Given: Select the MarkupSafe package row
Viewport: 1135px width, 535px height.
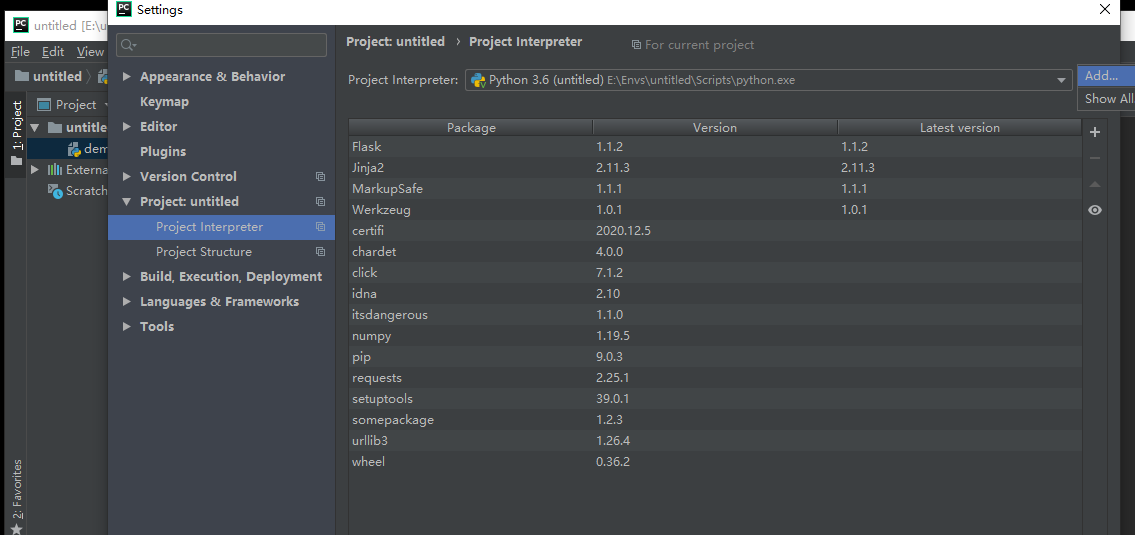Looking at the screenshot, I should point(715,189).
